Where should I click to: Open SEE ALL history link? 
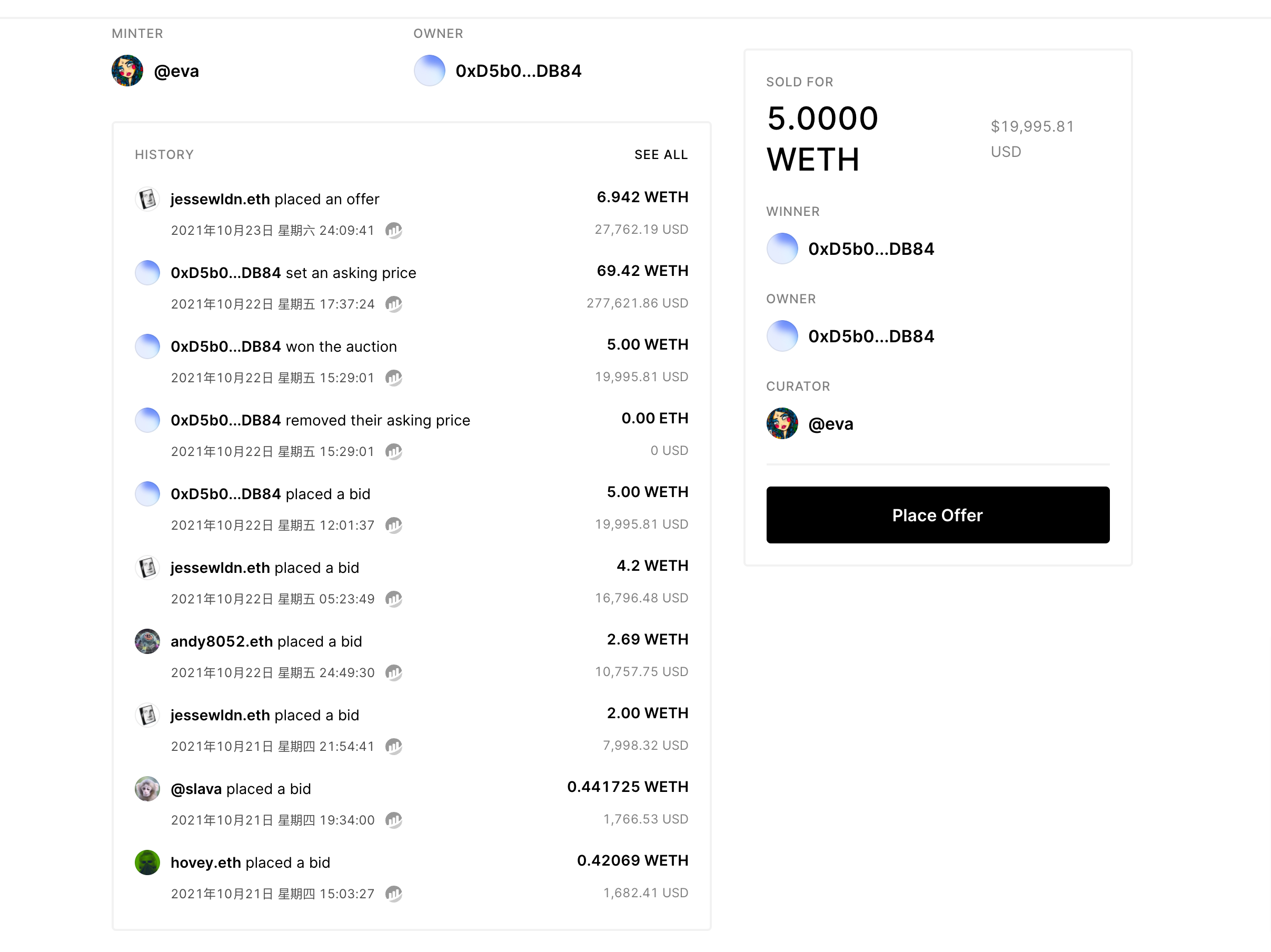[x=661, y=155]
